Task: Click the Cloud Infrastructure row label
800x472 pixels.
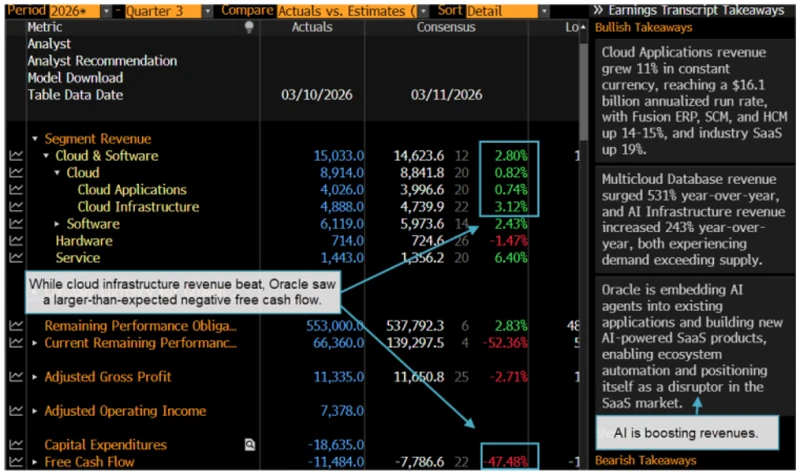Action: tap(138, 207)
